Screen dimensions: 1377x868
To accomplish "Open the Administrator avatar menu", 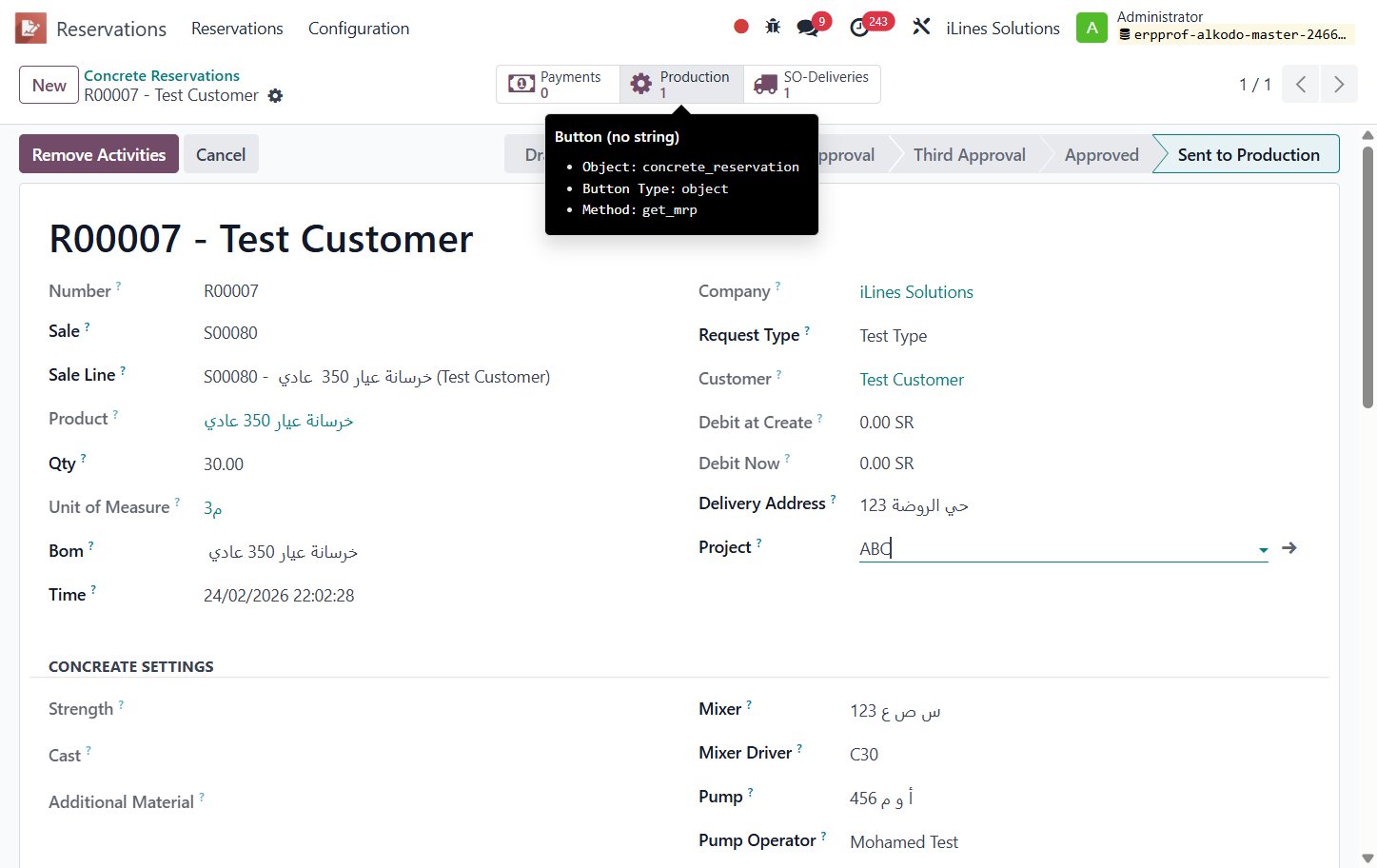I will [x=1092, y=28].
